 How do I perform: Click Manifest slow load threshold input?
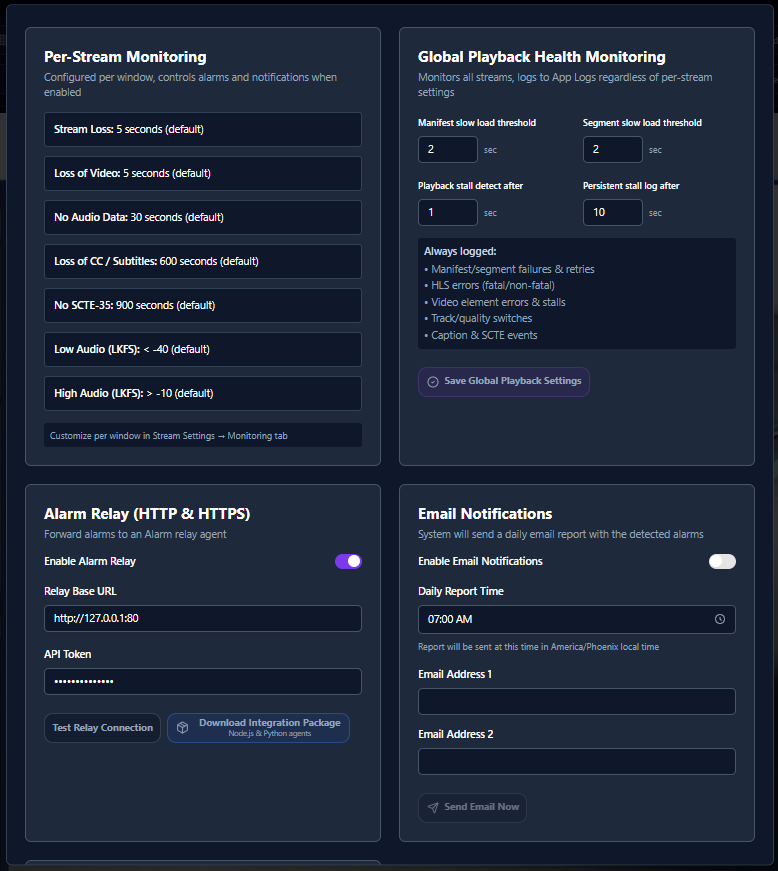coord(447,150)
